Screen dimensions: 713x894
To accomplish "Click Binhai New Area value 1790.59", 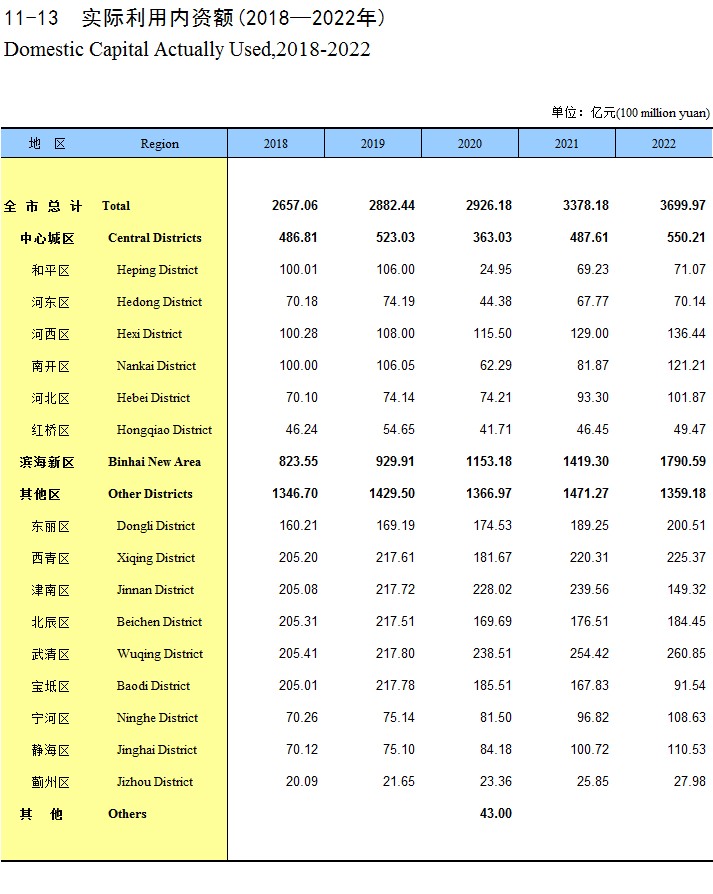I will point(683,461).
